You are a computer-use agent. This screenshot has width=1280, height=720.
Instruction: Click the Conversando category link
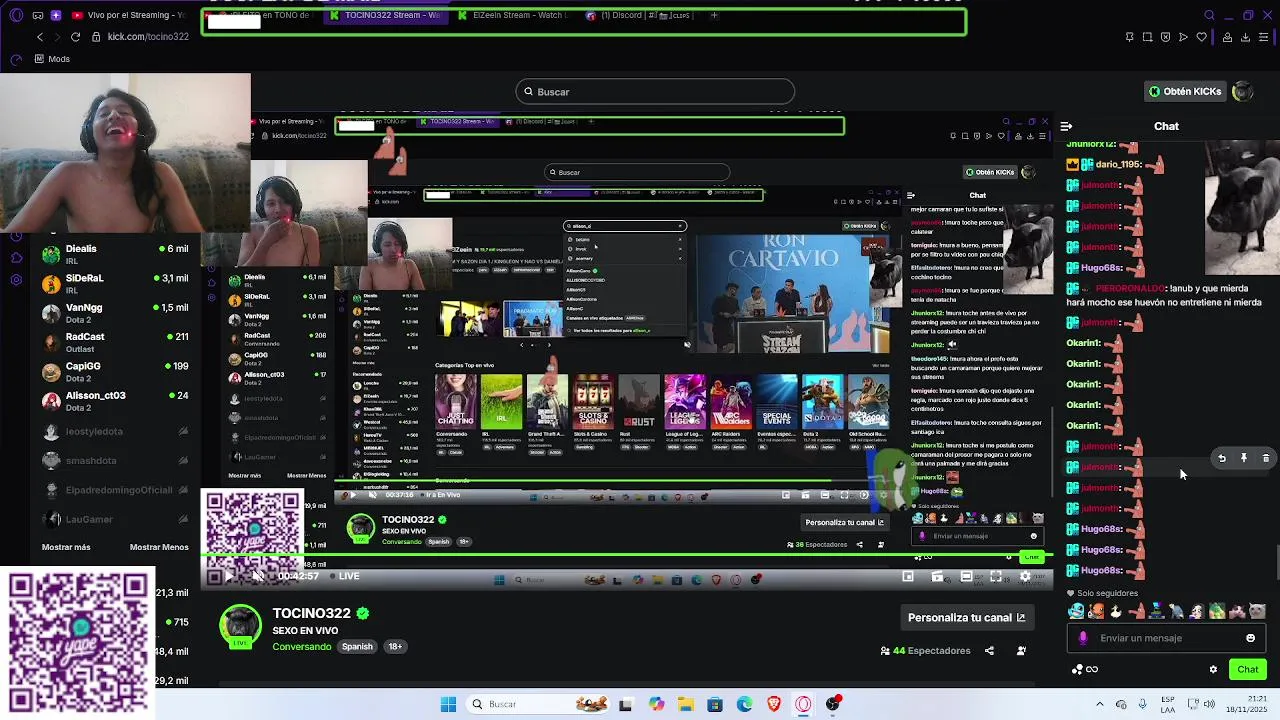pos(301,647)
